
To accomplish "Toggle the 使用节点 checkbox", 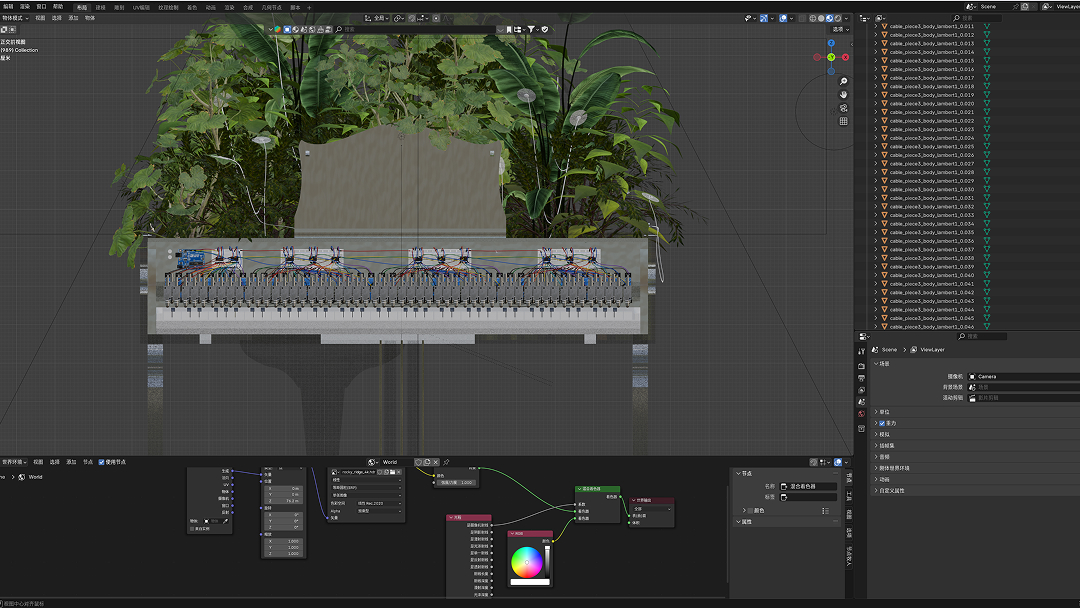I will (102, 462).
